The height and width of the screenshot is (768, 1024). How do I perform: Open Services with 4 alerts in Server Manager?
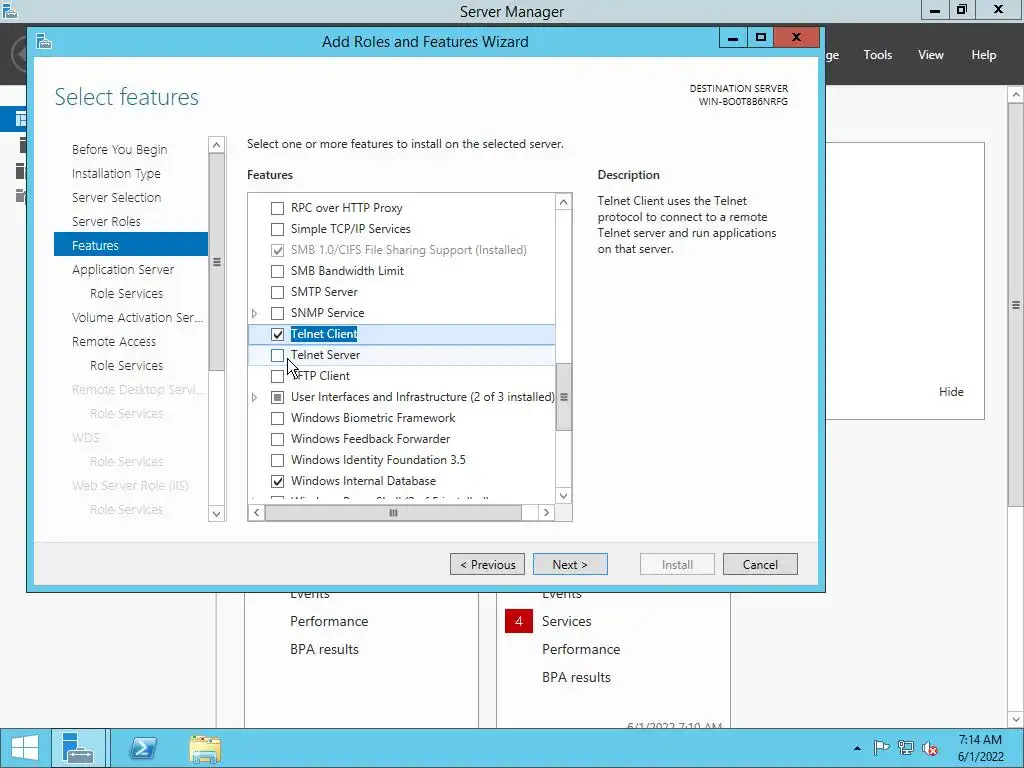tap(566, 622)
